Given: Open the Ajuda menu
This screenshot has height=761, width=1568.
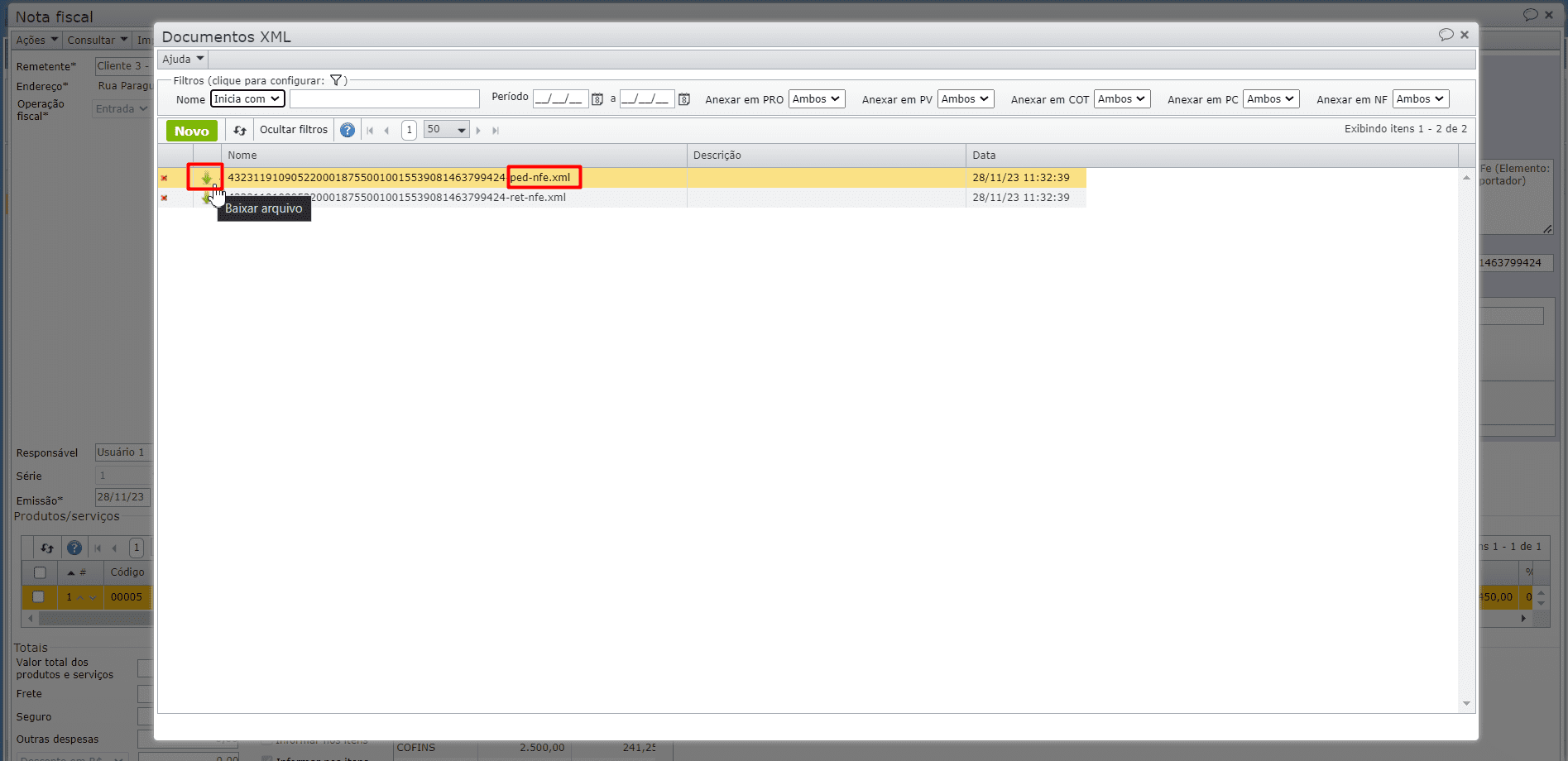Looking at the screenshot, I should (183, 59).
